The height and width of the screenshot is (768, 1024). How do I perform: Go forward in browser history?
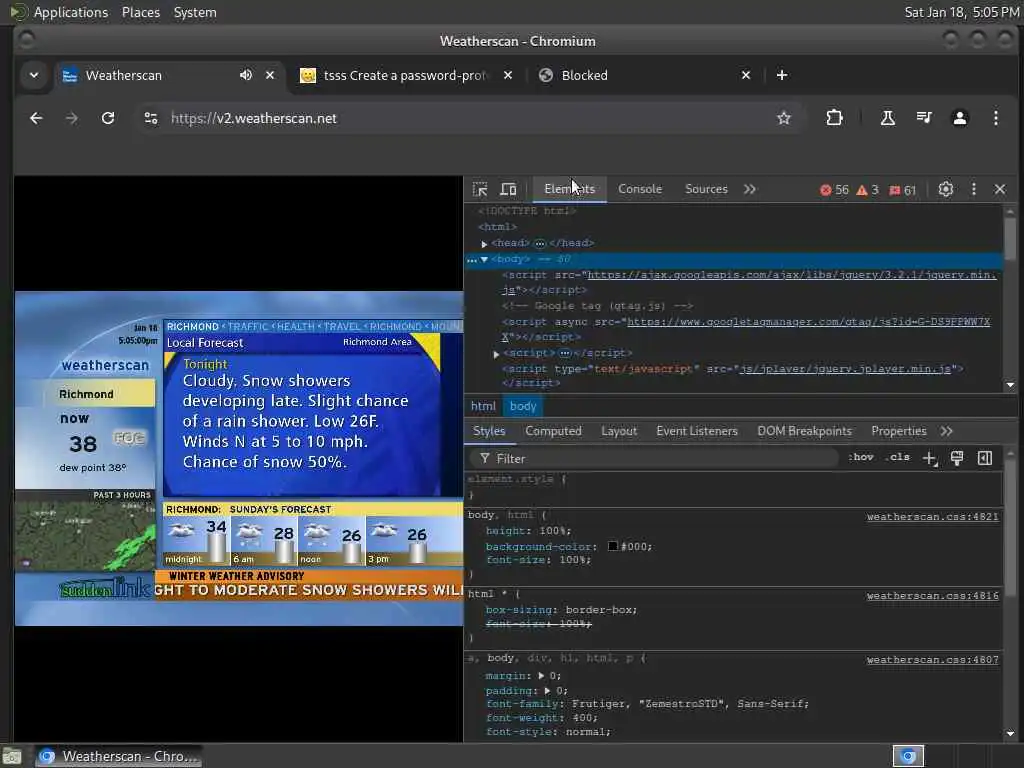click(72, 118)
